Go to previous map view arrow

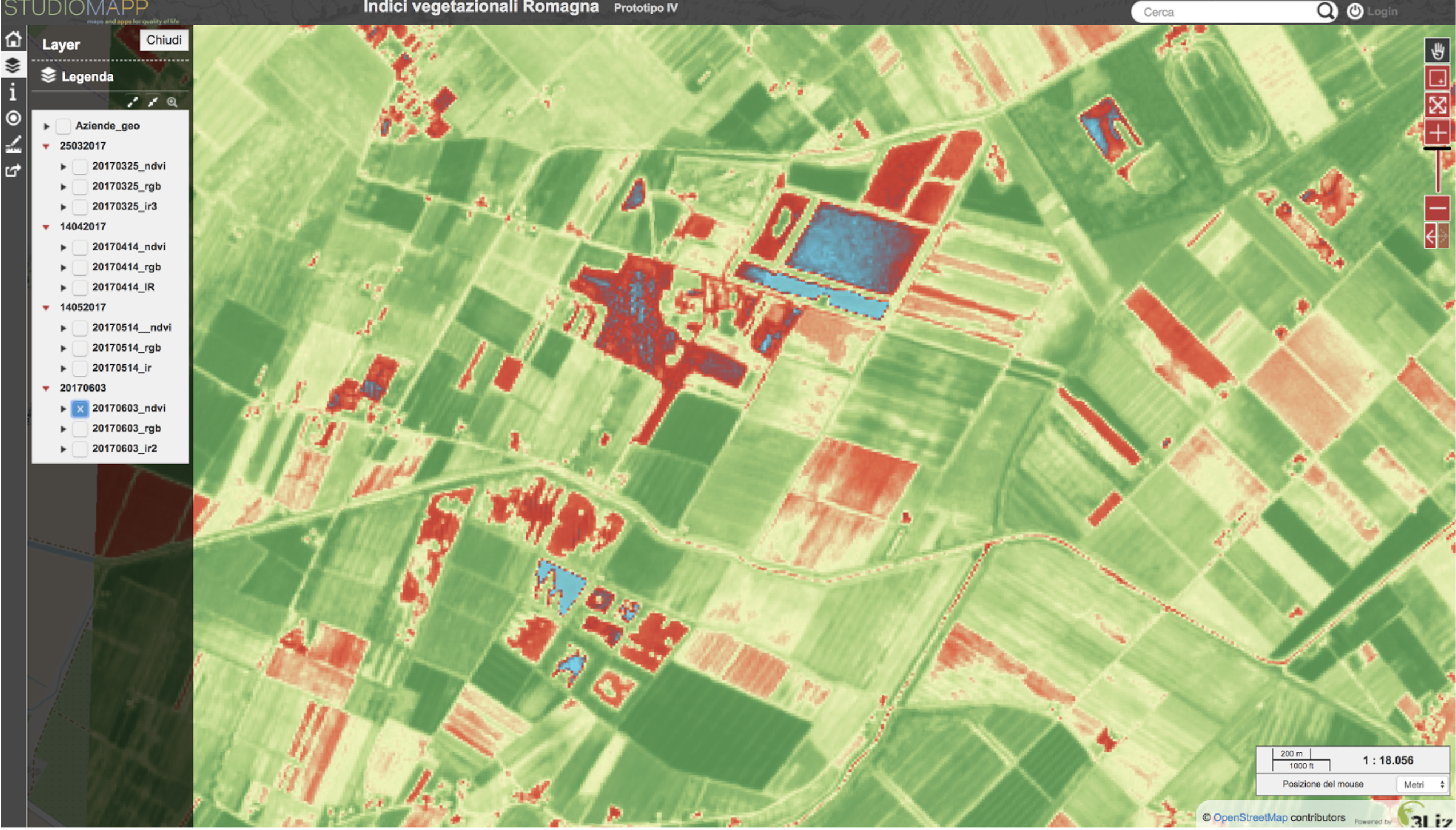point(1430,237)
